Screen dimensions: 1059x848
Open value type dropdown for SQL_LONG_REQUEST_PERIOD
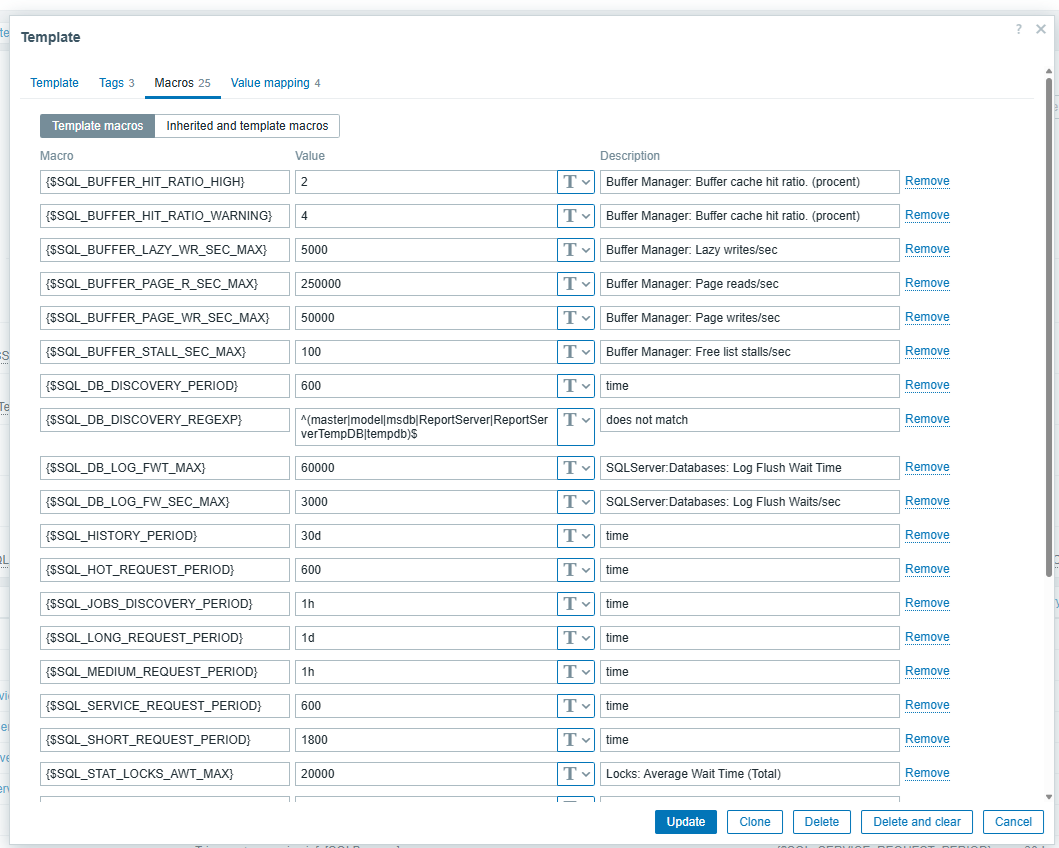[575, 637]
